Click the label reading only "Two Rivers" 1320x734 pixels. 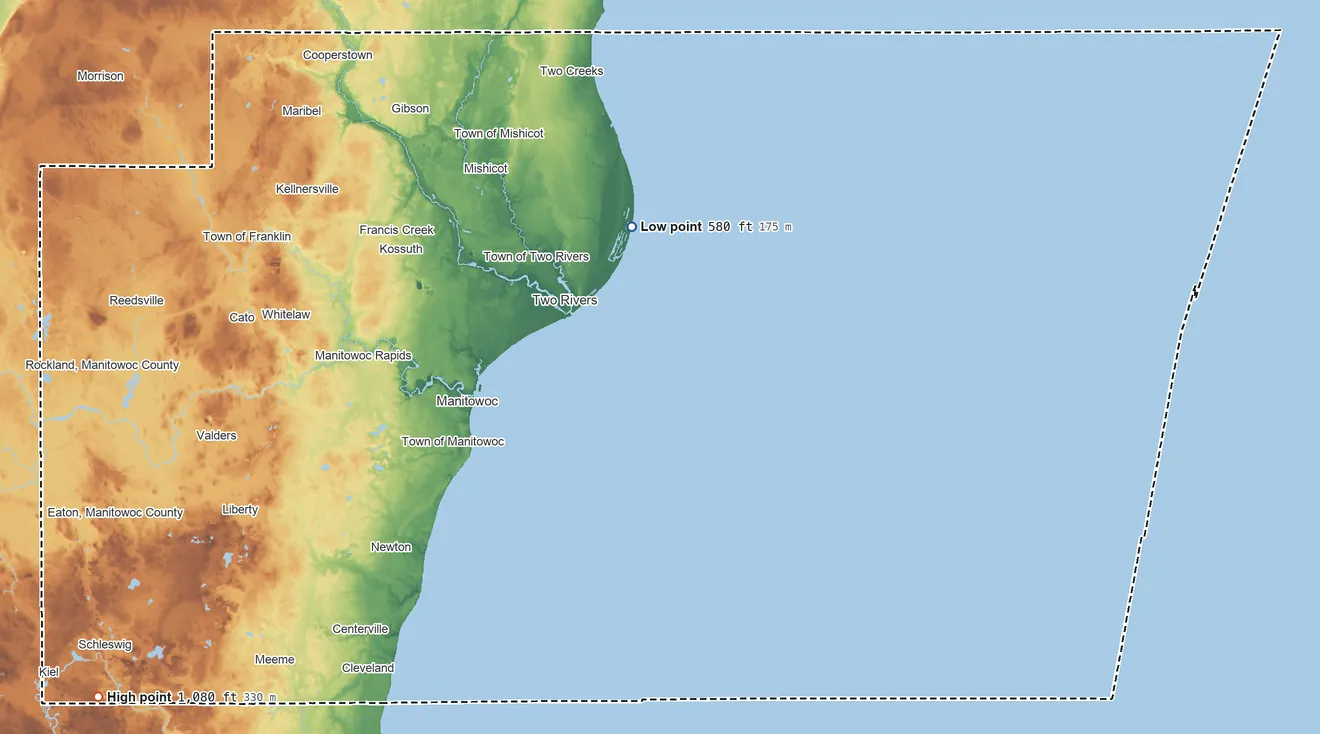click(565, 300)
